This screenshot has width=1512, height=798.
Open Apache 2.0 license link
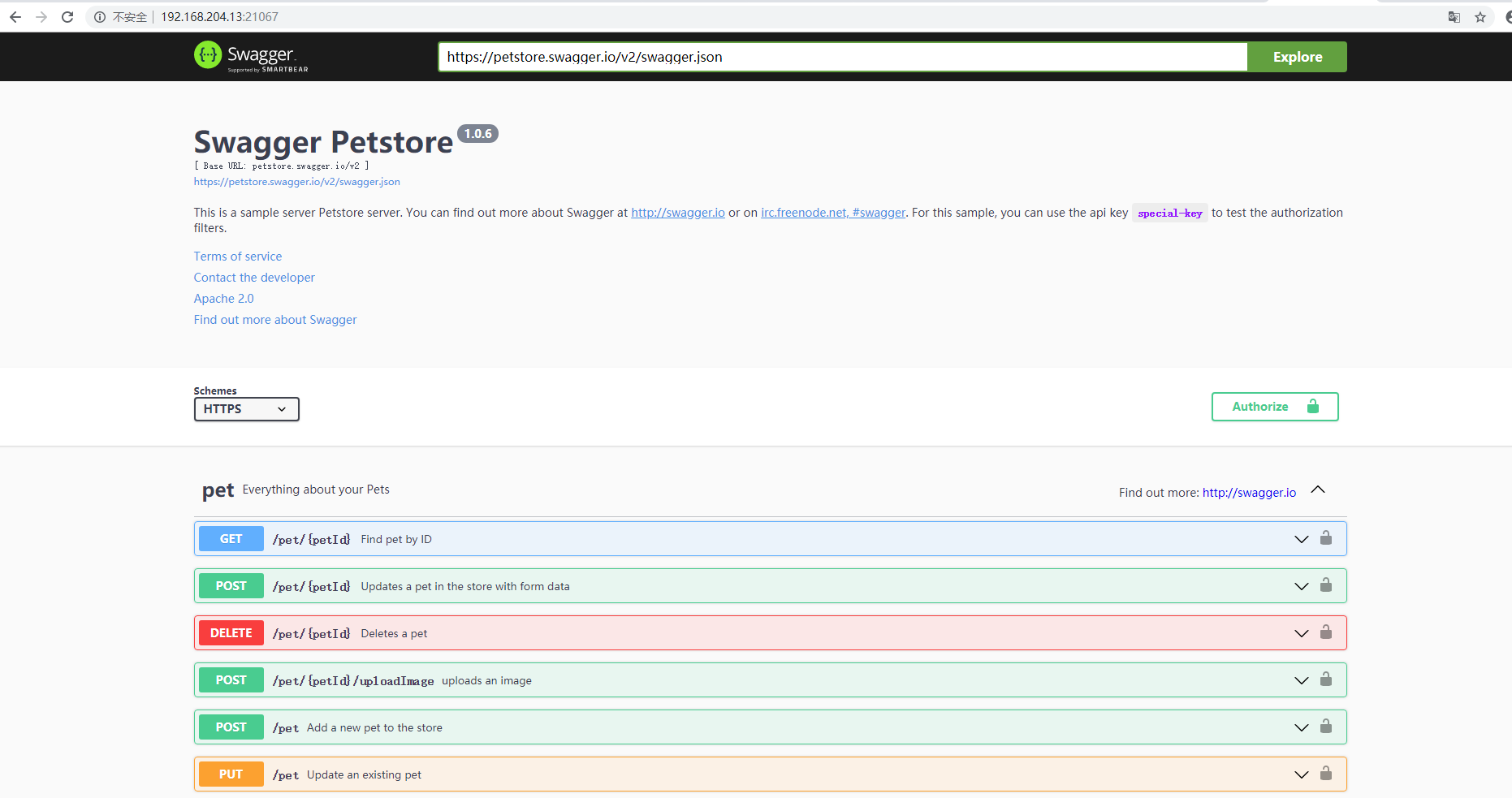click(x=223, y=299)
